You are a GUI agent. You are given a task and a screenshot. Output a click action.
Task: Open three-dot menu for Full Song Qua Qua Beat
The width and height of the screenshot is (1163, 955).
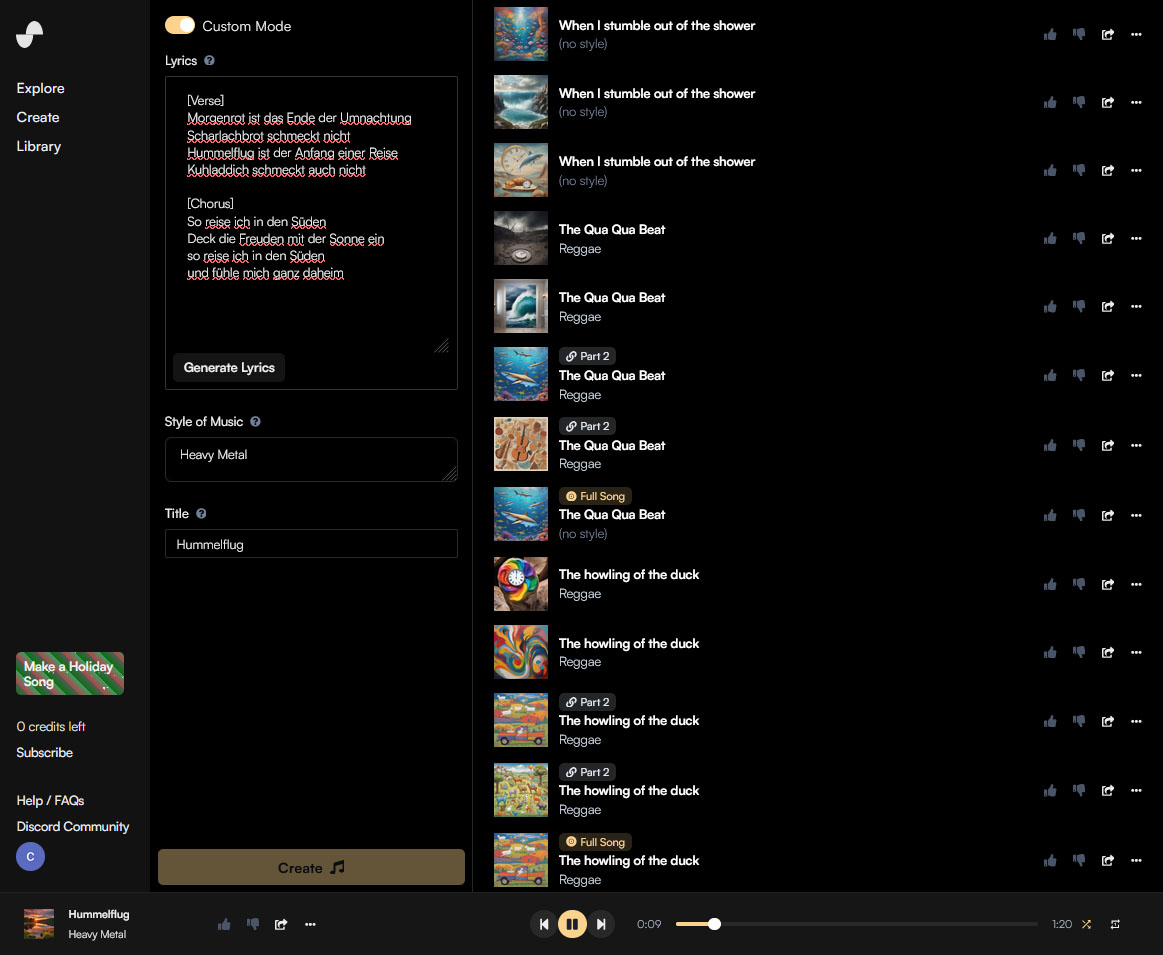click(1136, 515)
